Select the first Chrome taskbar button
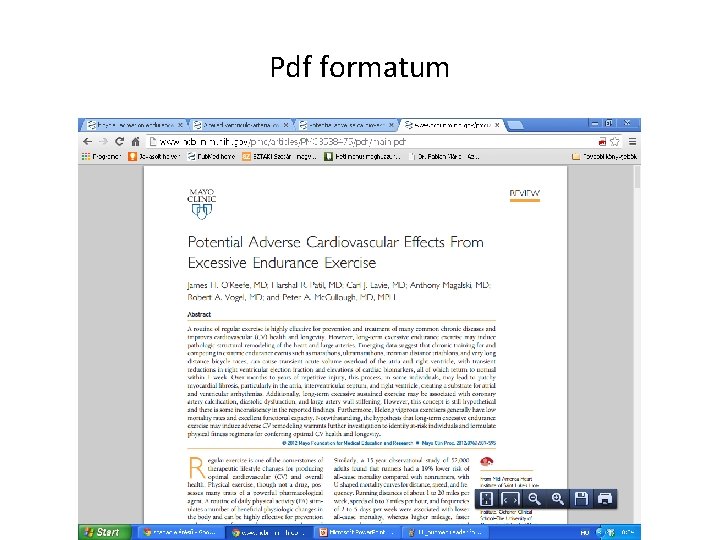This screenshot has width=720, height=540. coord(179,533)
